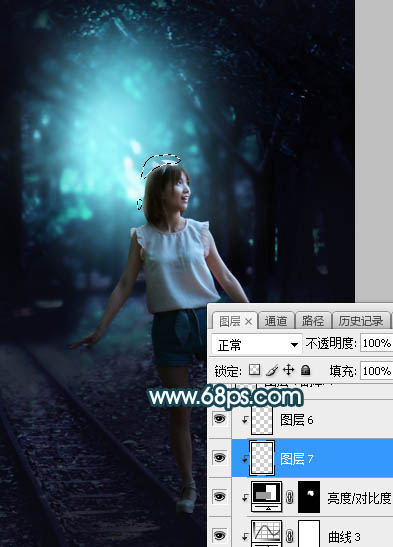Click the lock image pixels brush icon
Image resolution: width=393 pixels, height=547 pixels.
click(x=272, y=370)
